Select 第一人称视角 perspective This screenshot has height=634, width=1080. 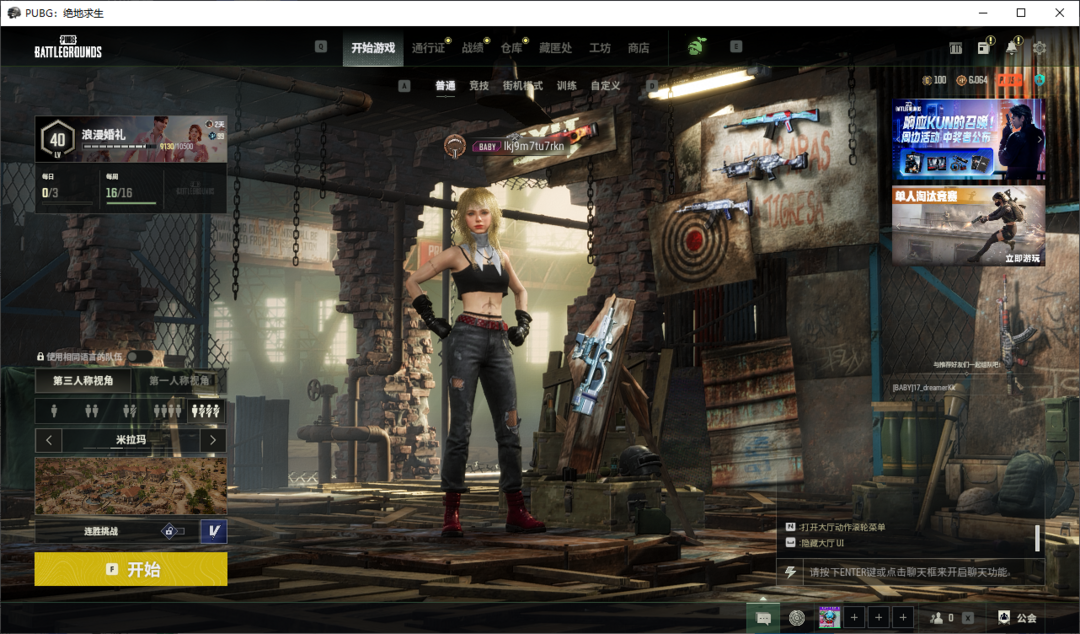[179, 380]
